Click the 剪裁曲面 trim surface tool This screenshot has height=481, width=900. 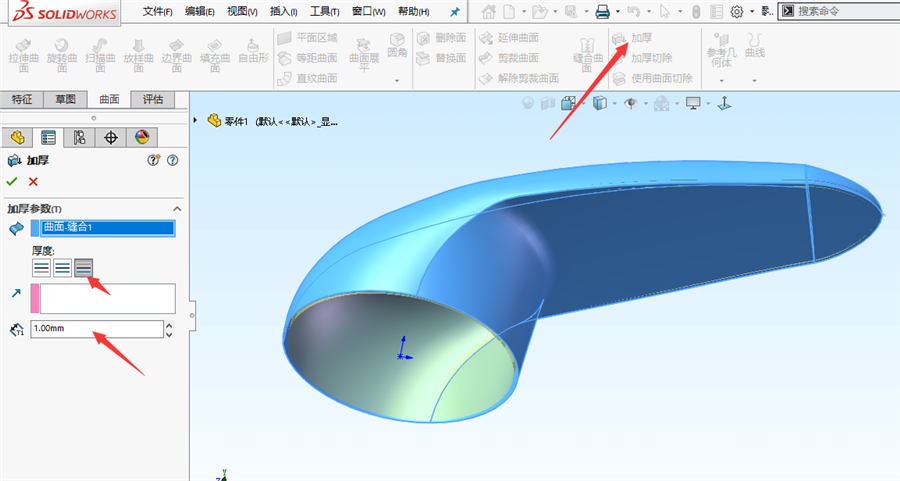point(509,58)
